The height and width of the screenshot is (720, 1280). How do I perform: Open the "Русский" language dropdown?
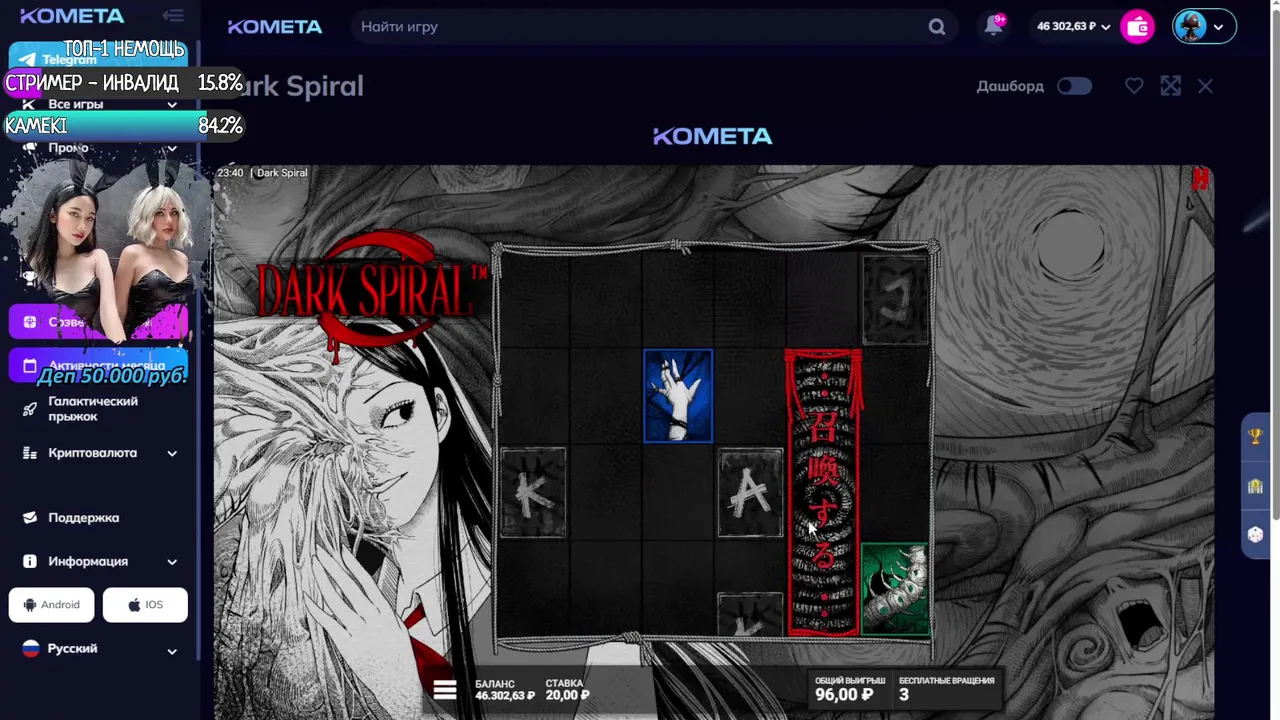point(99,649)
